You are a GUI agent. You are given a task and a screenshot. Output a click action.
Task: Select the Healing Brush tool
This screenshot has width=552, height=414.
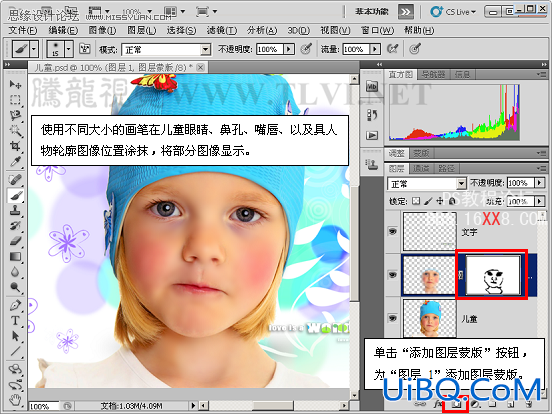pos(15,180)
